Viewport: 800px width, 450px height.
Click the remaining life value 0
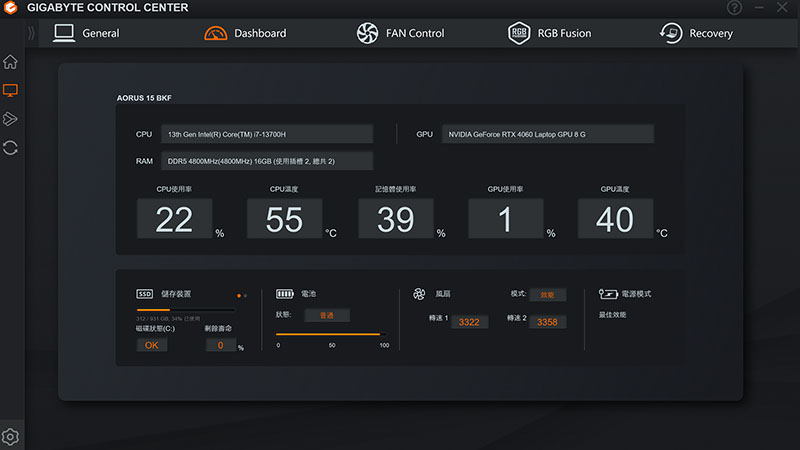pyautogui.click(x=220, y=345)
